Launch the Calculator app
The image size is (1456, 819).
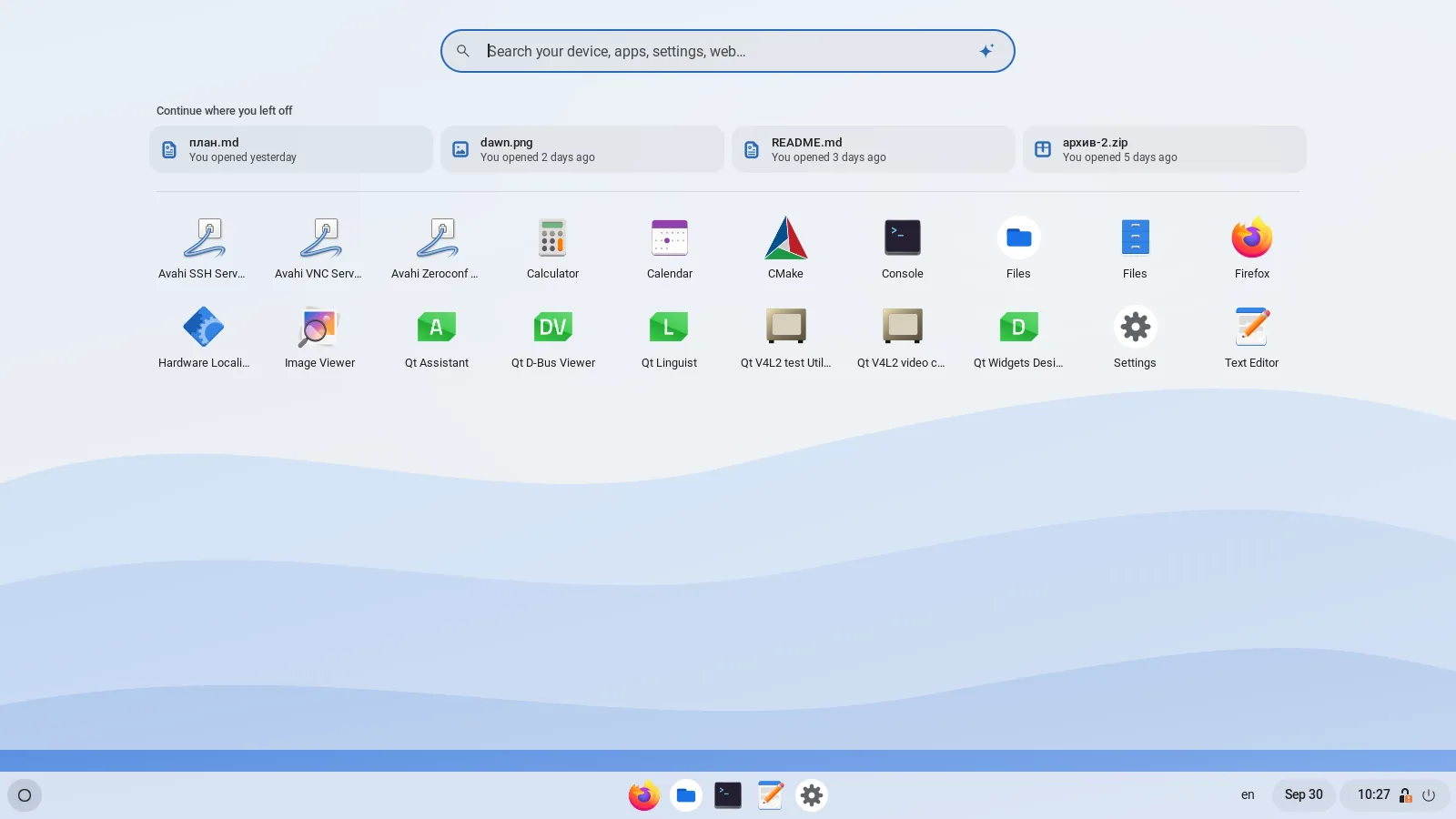pyautogui.click(x=552, y=248)
